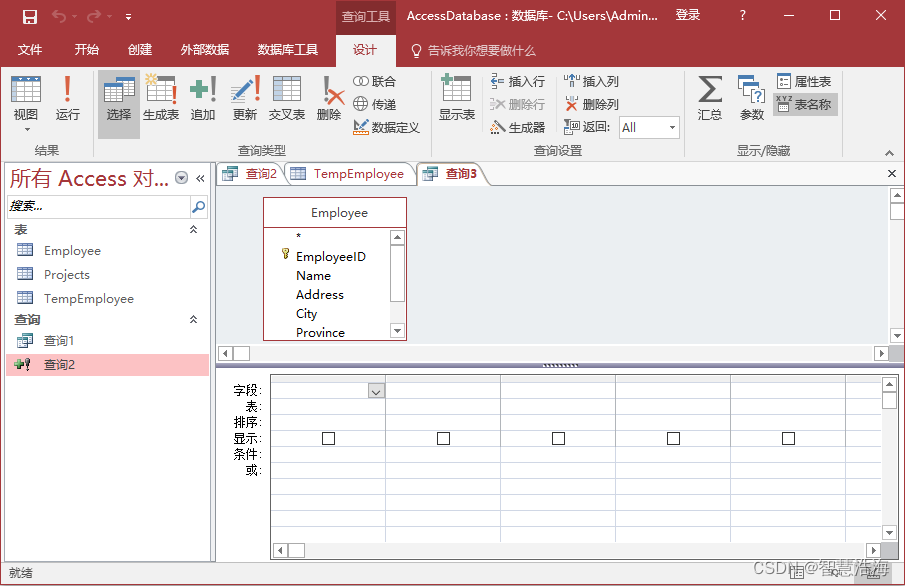Open the File (文件) tab
Image resolution: width=905 pixels, height=586 pixels.
point(30,50)
